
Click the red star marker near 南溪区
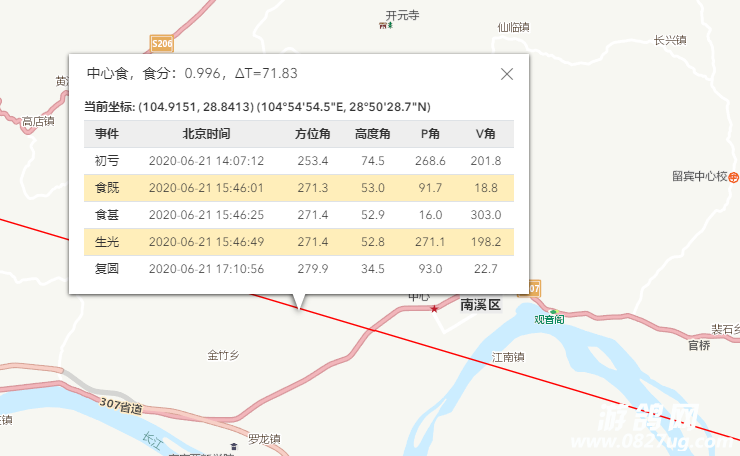tap(434, 309)
